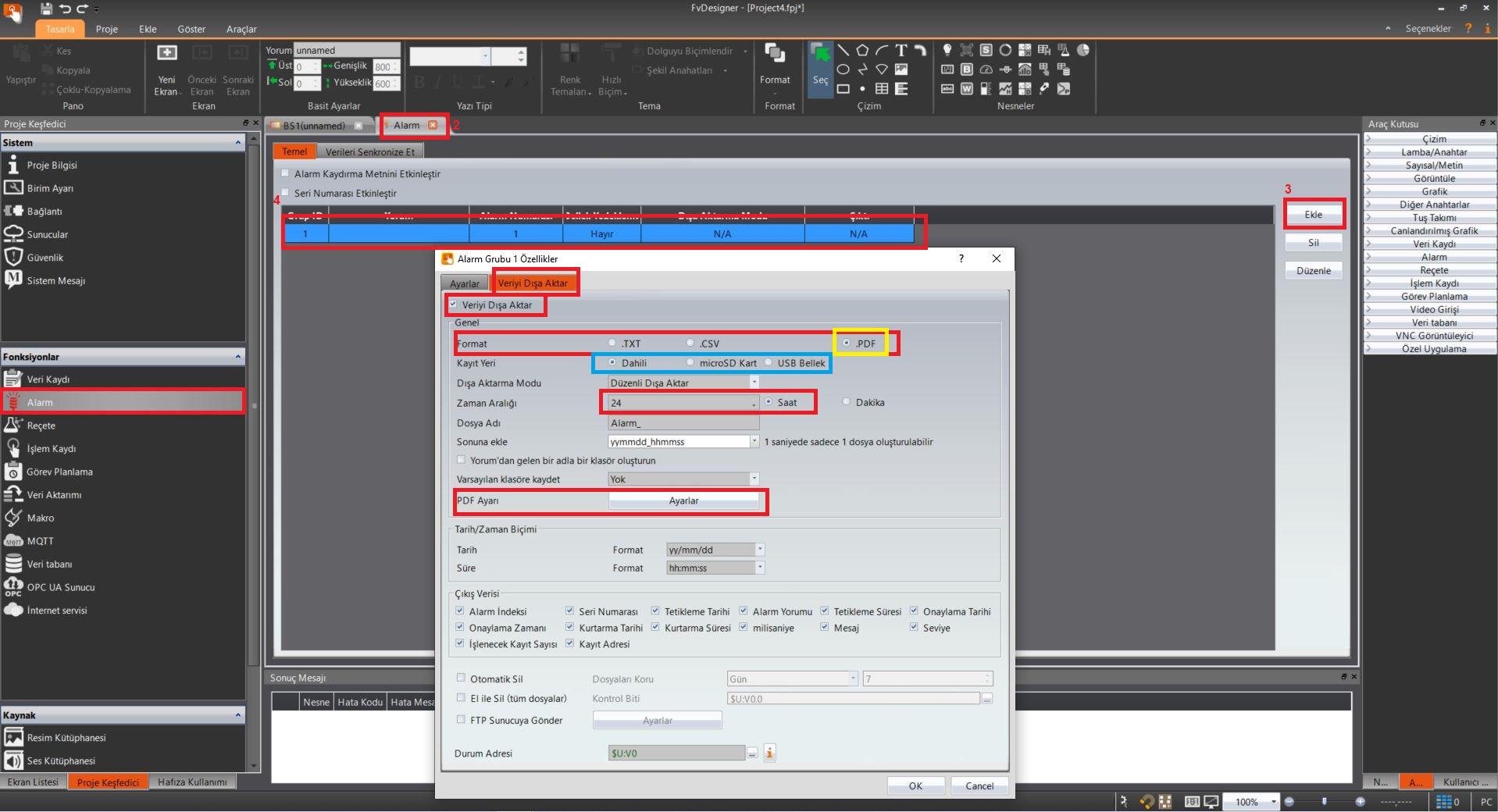Choose USB Bellek as the save location
The image size is (1498, 812).
point(769,362)
